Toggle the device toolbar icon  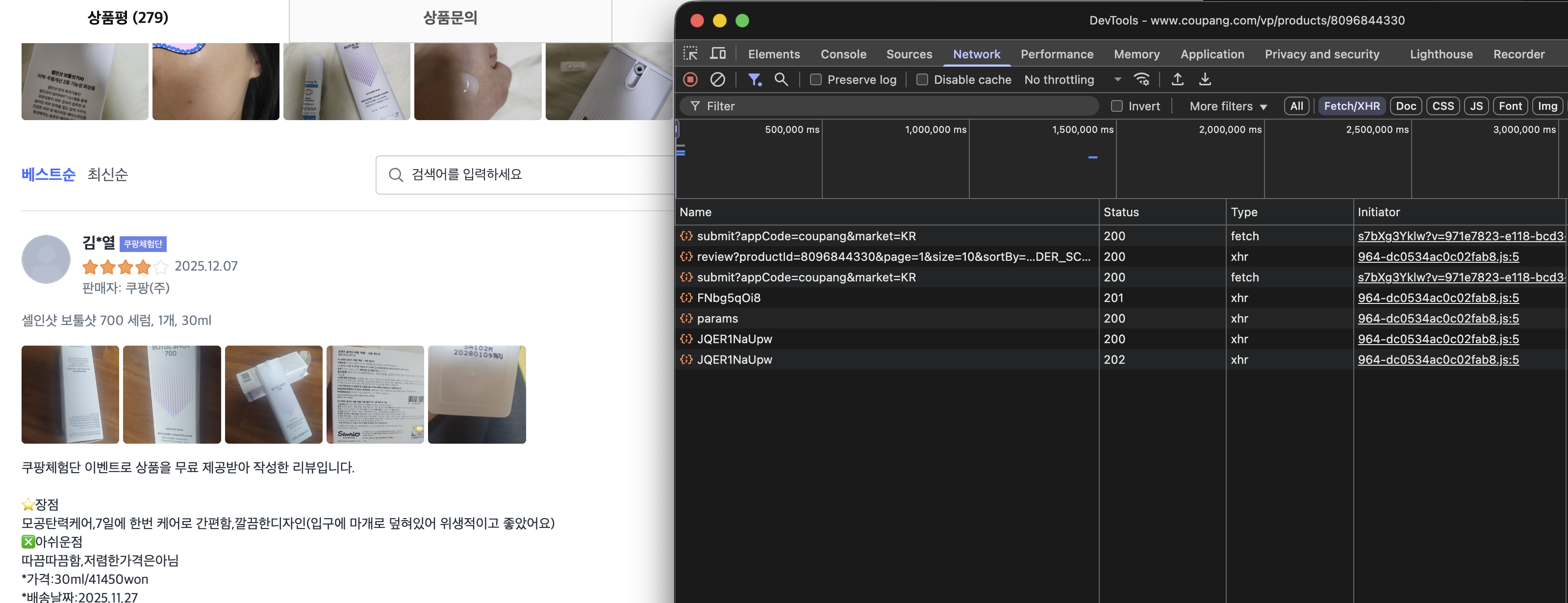coord(718,53)
